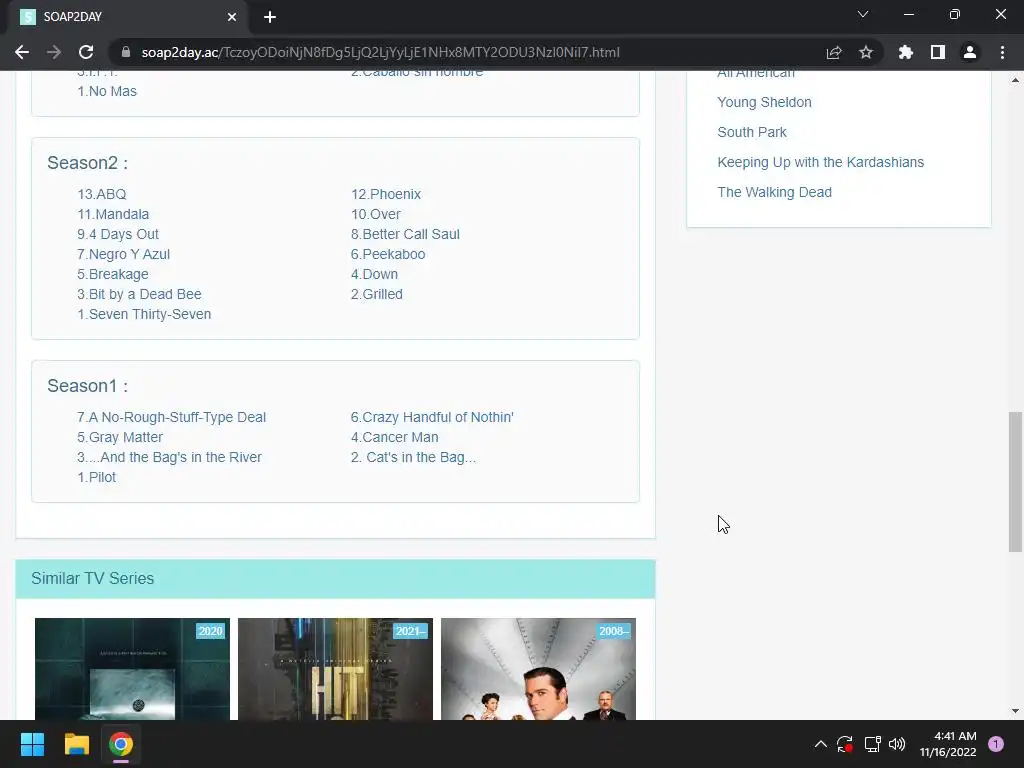The width and height of the screenshot is (1024, 768).
Task: Open the network tray icon
Action: click(x=872, y=744)
